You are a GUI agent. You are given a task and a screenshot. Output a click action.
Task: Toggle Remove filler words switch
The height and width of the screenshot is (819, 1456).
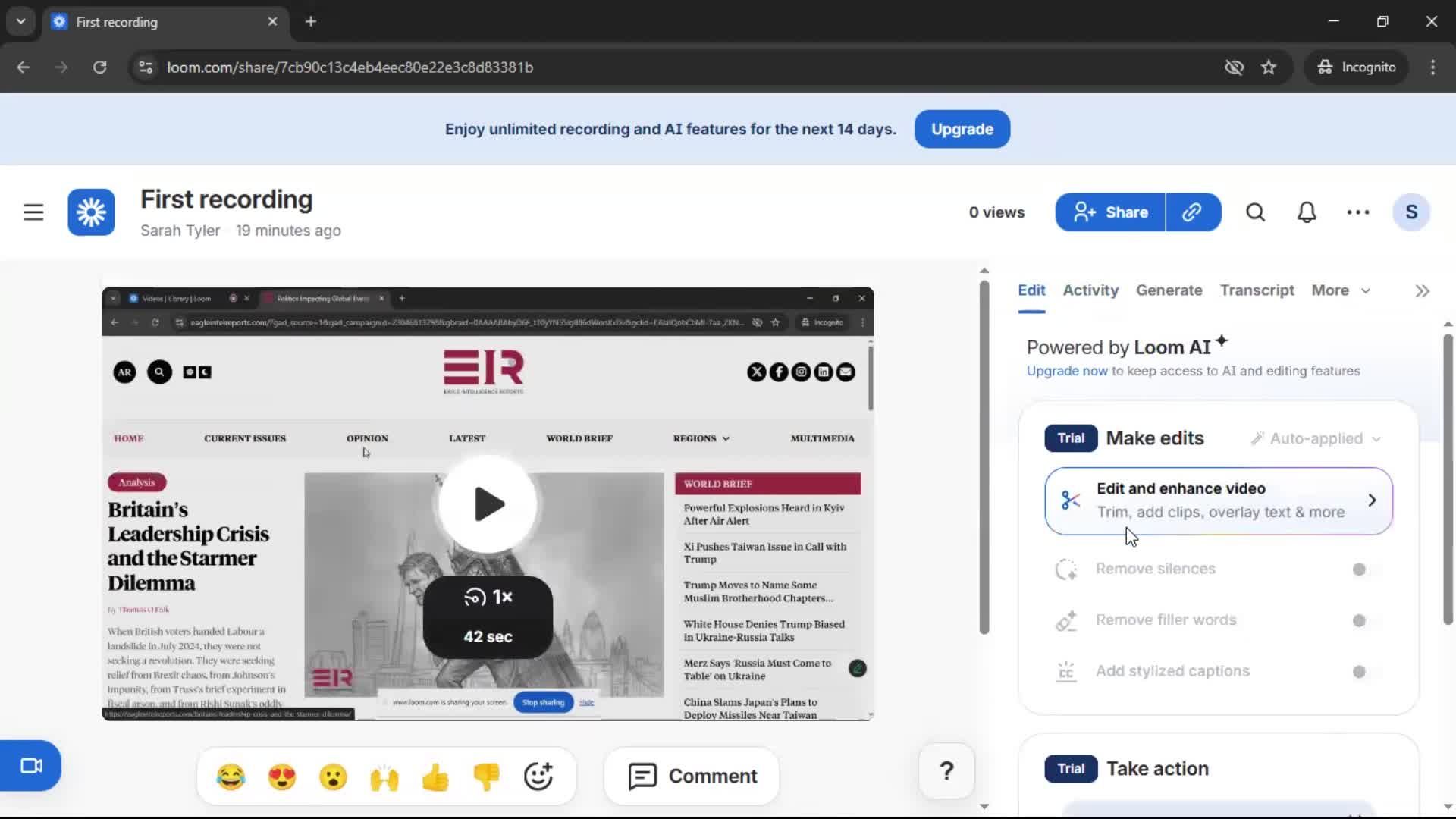coord(1365,621)
